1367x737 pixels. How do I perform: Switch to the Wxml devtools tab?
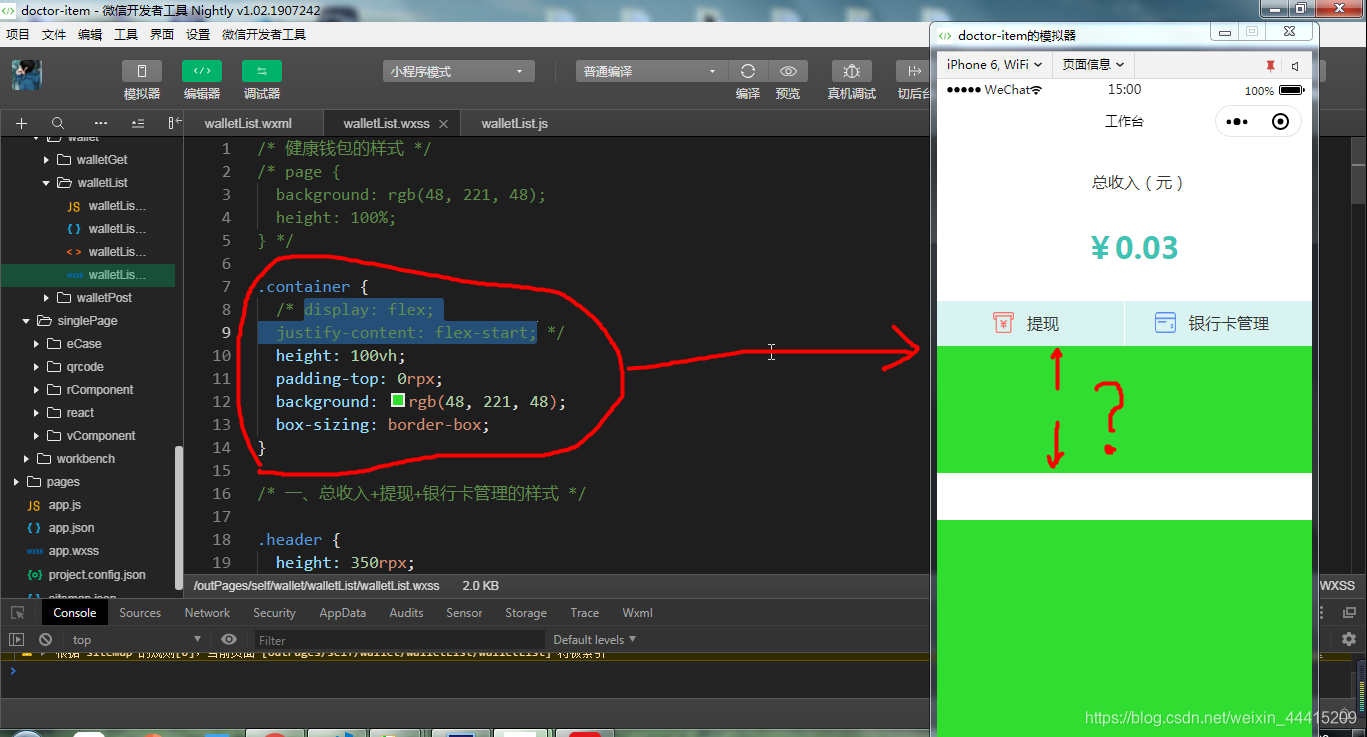[637, 613]
